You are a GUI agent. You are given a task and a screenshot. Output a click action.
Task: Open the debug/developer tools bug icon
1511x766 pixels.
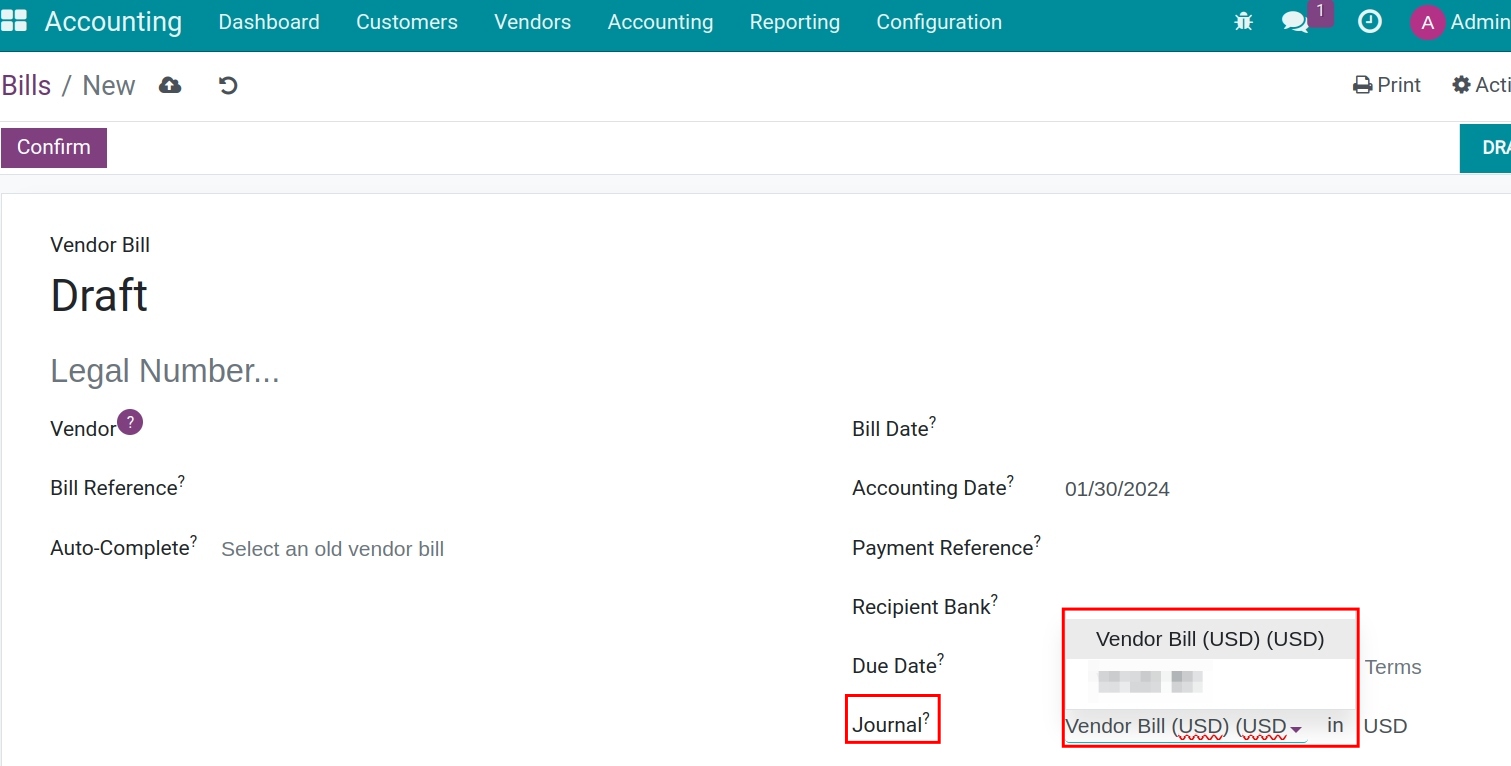click(x=1243, y=21)
